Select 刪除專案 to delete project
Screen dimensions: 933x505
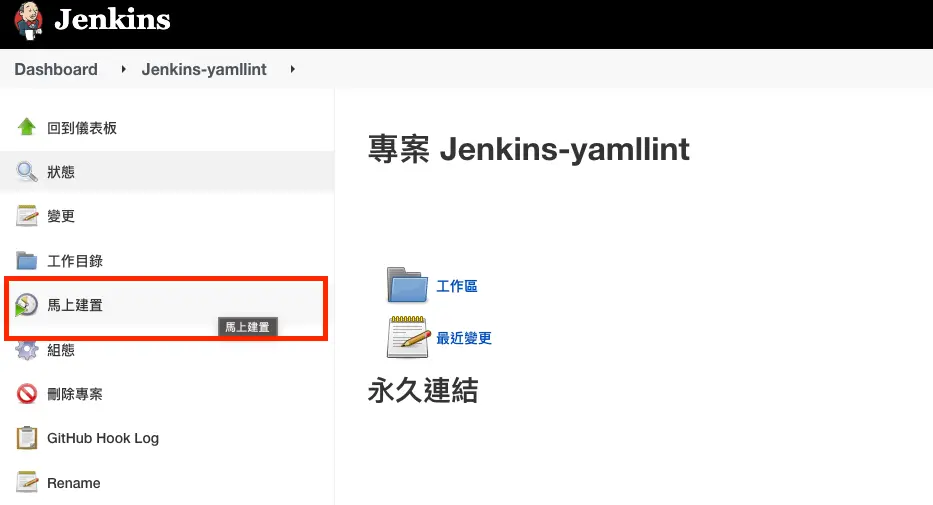pyautogui.click(x=75, y=394)
